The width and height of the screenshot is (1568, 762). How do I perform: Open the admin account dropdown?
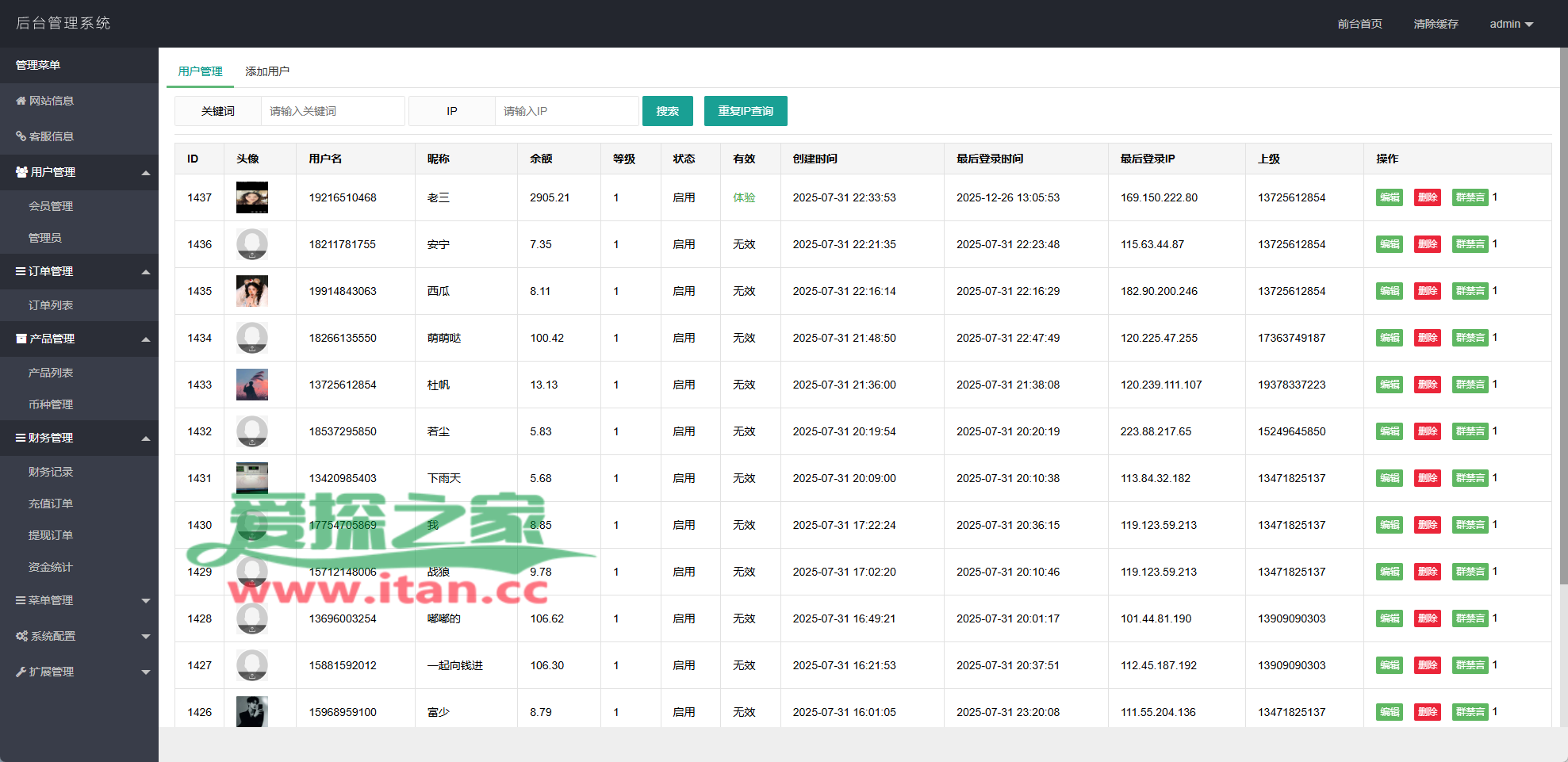[x=1510, y=24]
